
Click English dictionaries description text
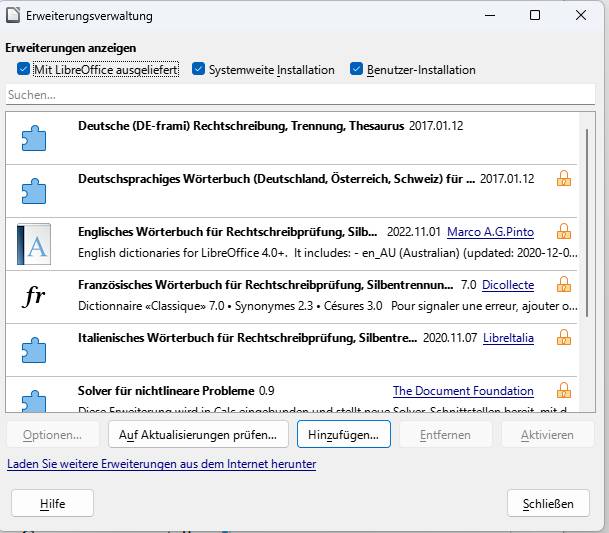click(328, 253)
